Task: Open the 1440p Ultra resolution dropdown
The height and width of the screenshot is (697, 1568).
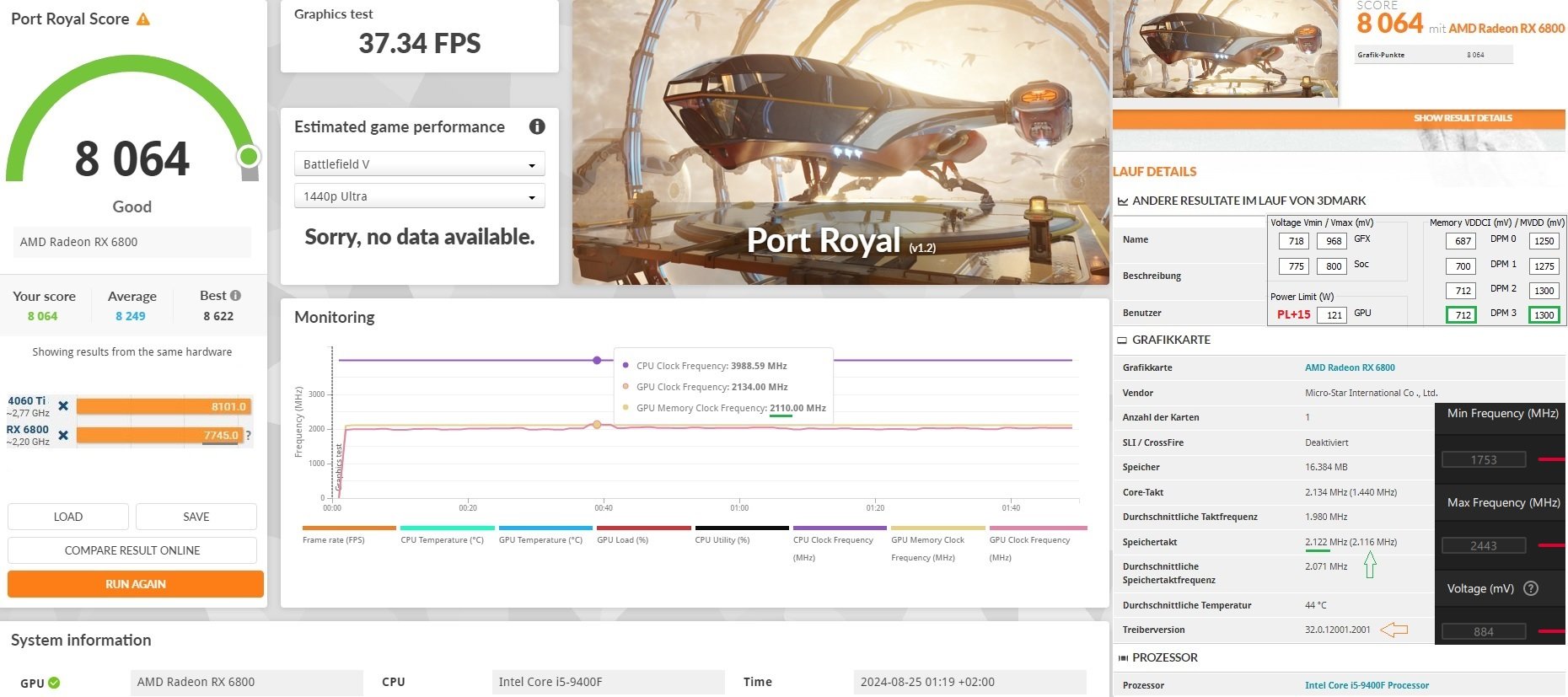Action: tap(419, 196)
